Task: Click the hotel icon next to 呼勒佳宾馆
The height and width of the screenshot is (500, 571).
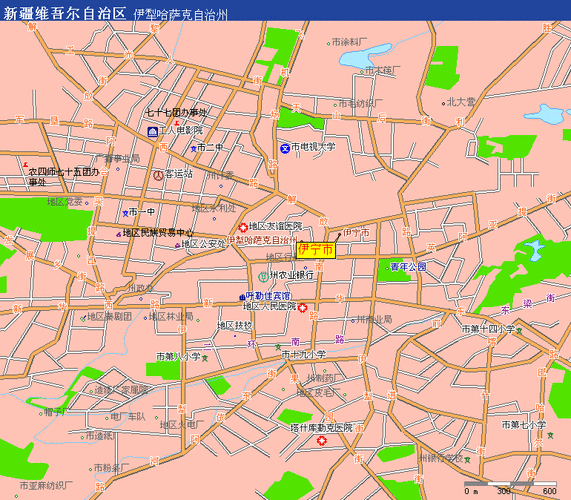Action: 242,298
